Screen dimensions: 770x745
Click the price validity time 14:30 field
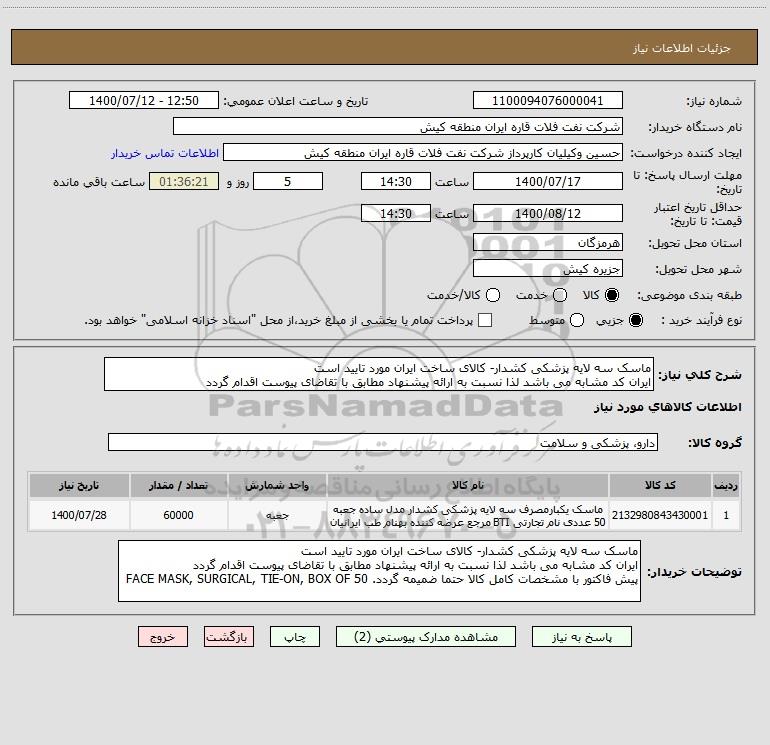(396, 214)
